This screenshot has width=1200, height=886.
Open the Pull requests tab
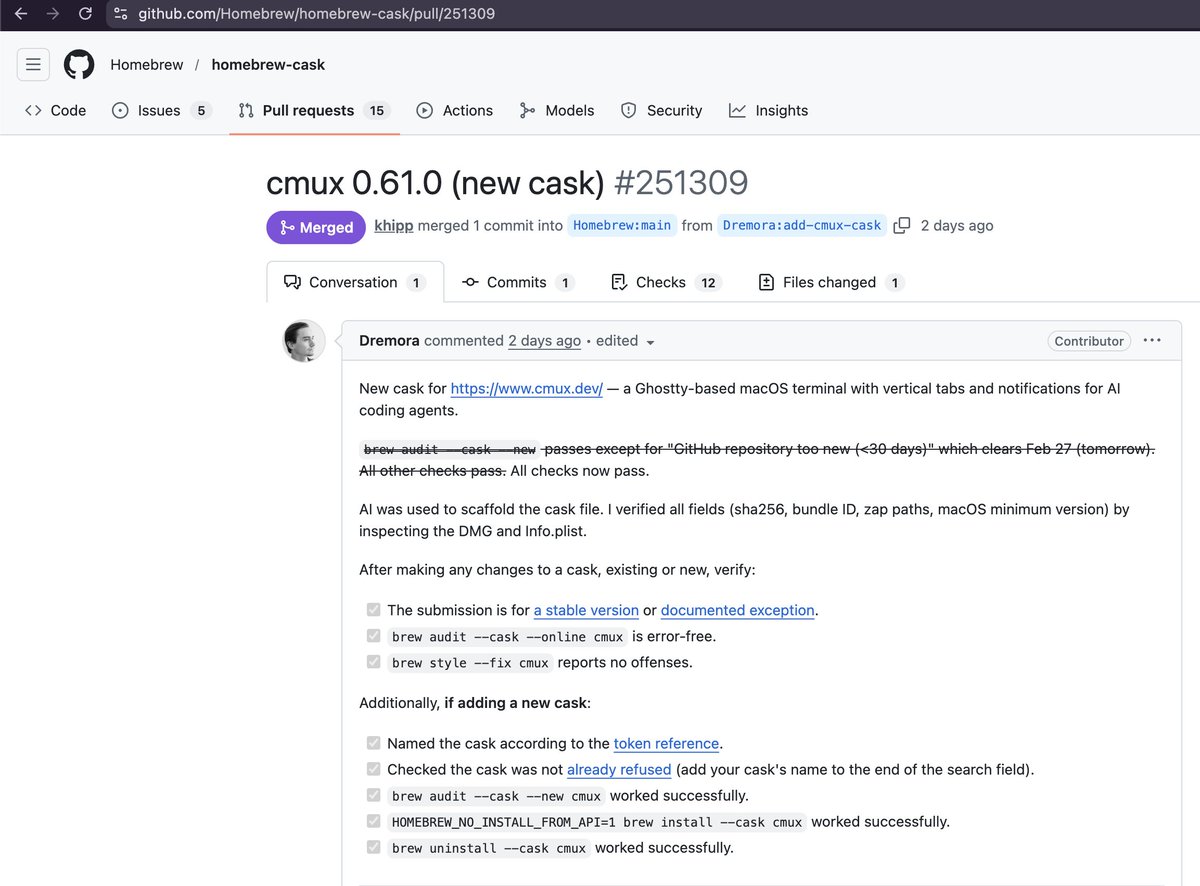314,111
